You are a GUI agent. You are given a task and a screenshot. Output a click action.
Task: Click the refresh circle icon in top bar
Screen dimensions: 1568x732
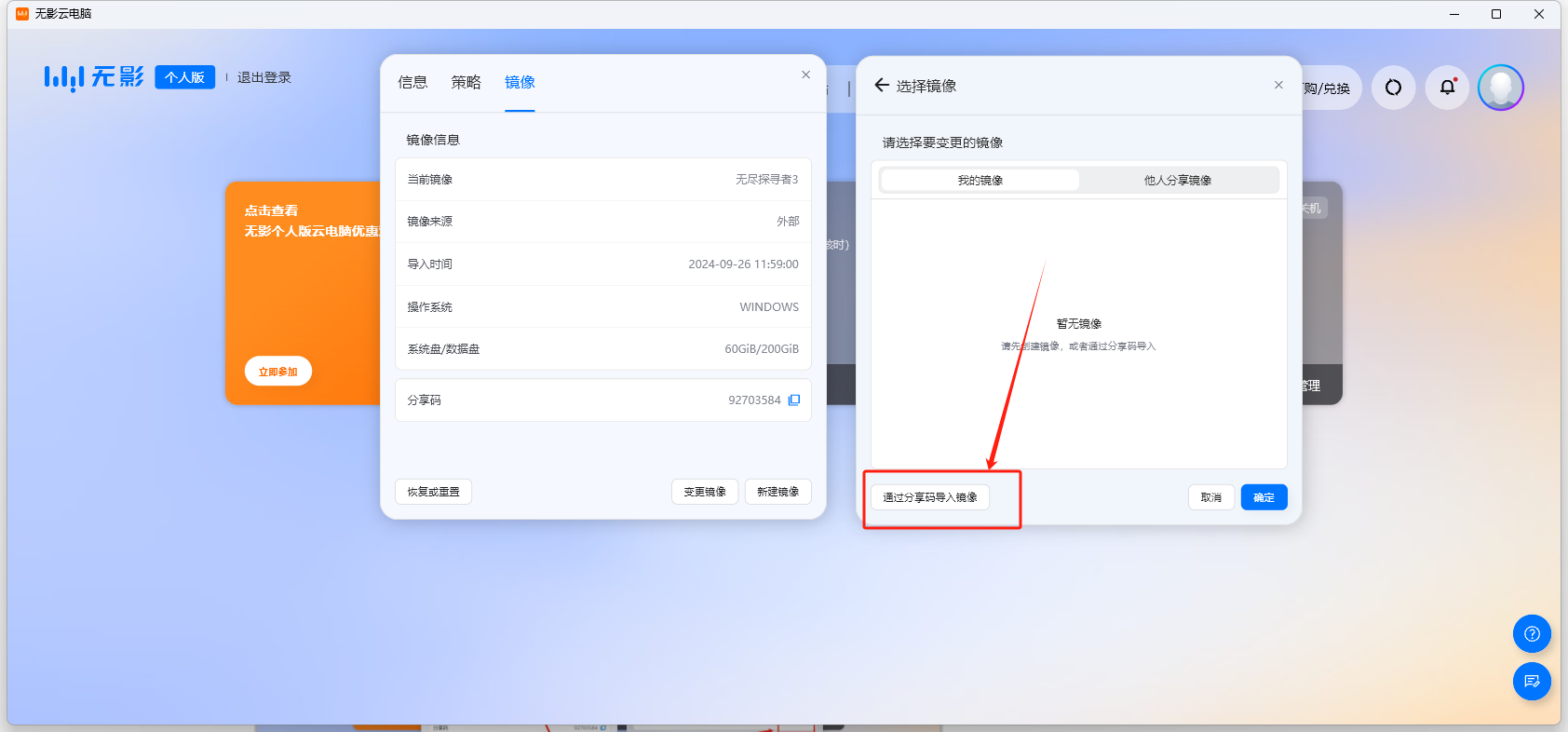point(1393,88)
